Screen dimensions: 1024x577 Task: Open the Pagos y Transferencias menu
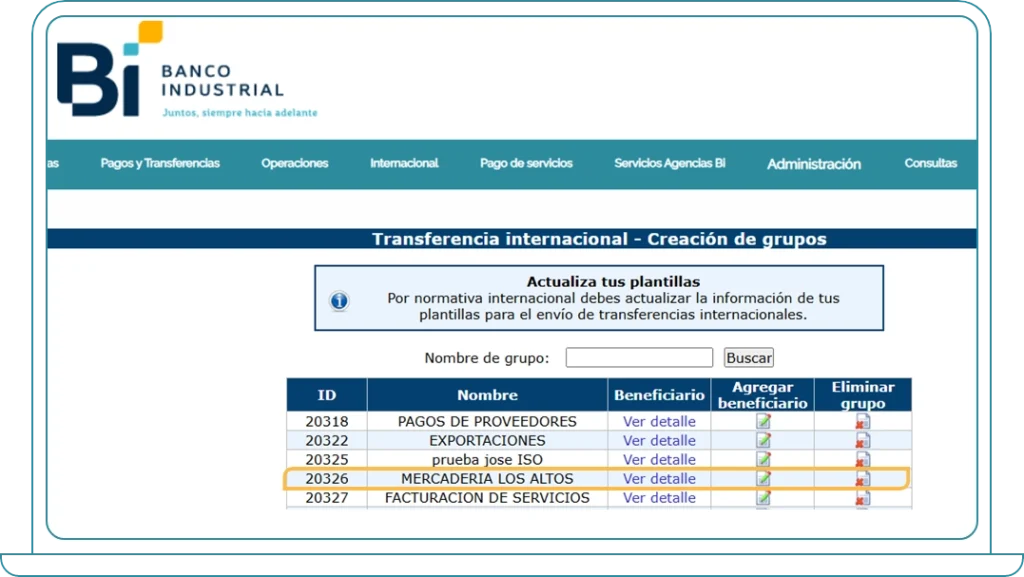coord(160,163)
